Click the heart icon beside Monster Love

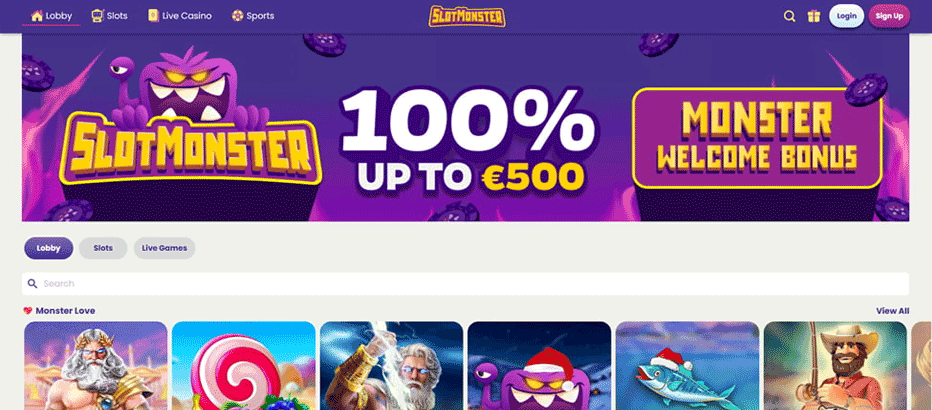pos(28,311)
